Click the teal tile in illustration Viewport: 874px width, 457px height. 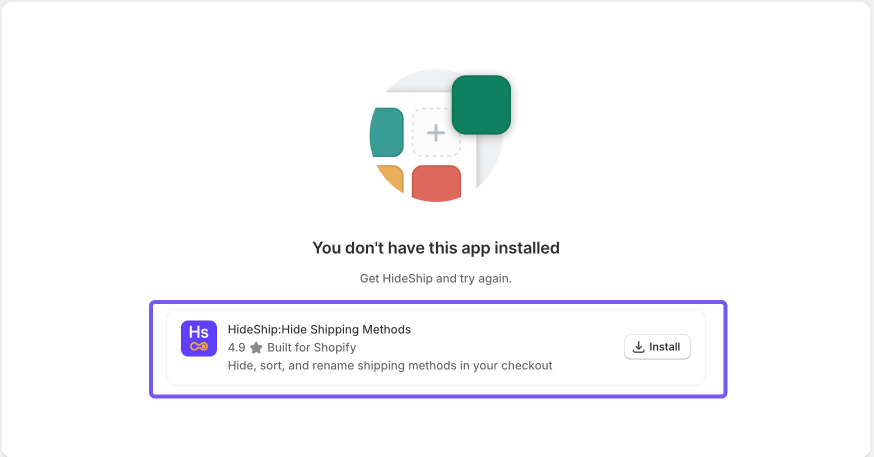pyautogui.click(x=387, y=133)
